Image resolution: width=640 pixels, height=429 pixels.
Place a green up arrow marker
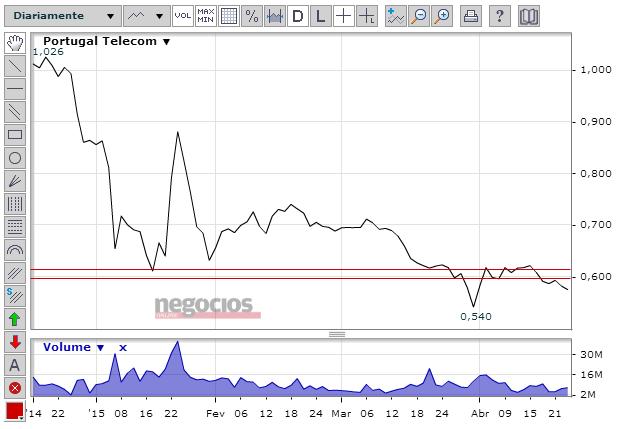15,319
